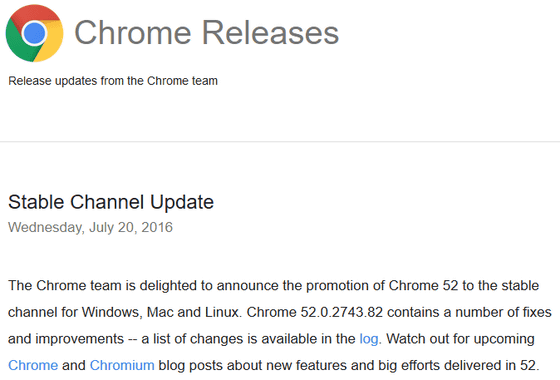Click the word Update in the post heading
Image resolution: width=560 pixels, height=380 pixels.
pyautogui.click(x=182, y=203)
